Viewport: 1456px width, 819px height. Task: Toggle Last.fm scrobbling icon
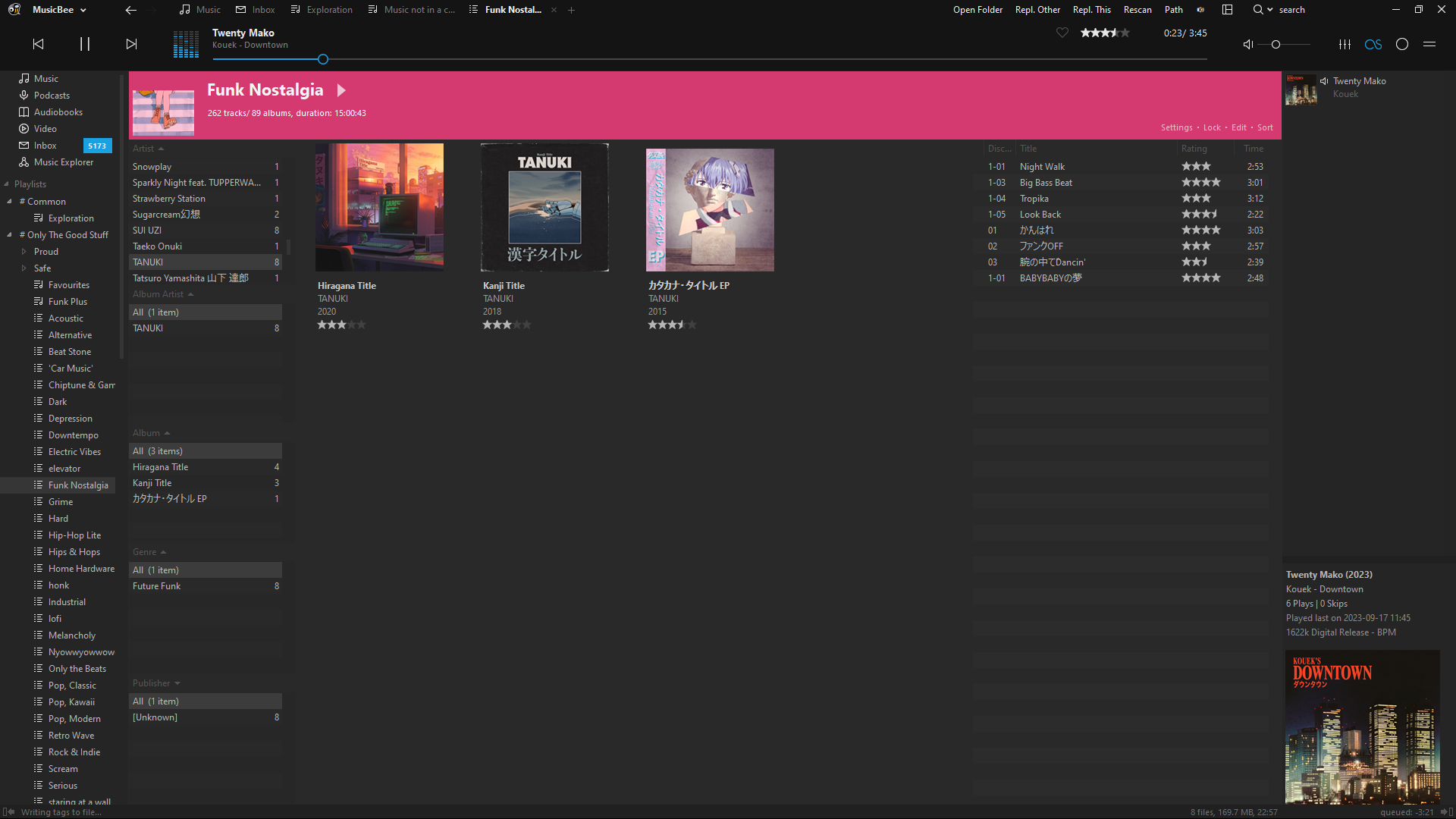pos(1373,44)
